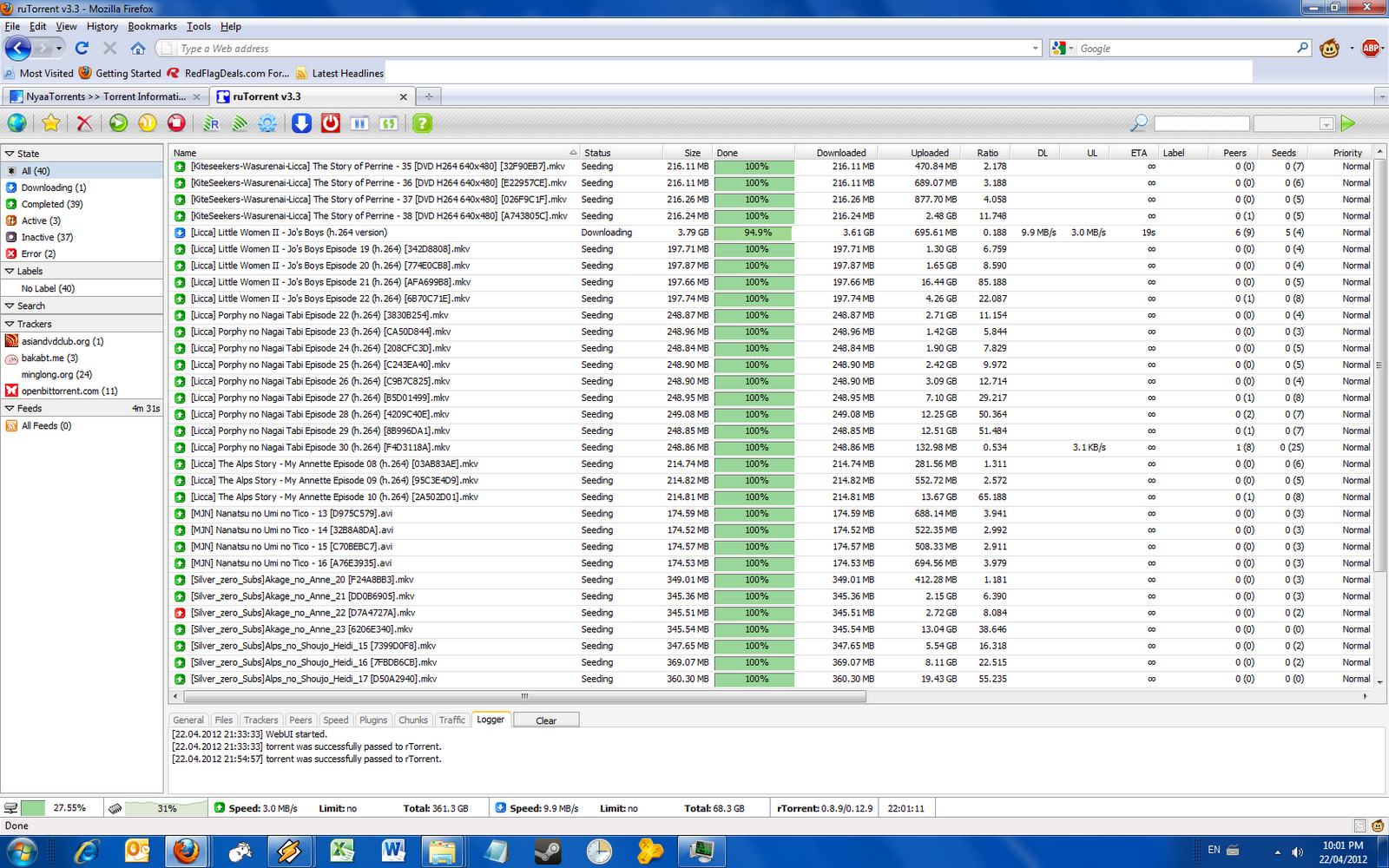Image resolution: width=1389 pixels, height=868 pixels.
Task: Open Word from the Windows taskbar
Action: pos(392,852)
